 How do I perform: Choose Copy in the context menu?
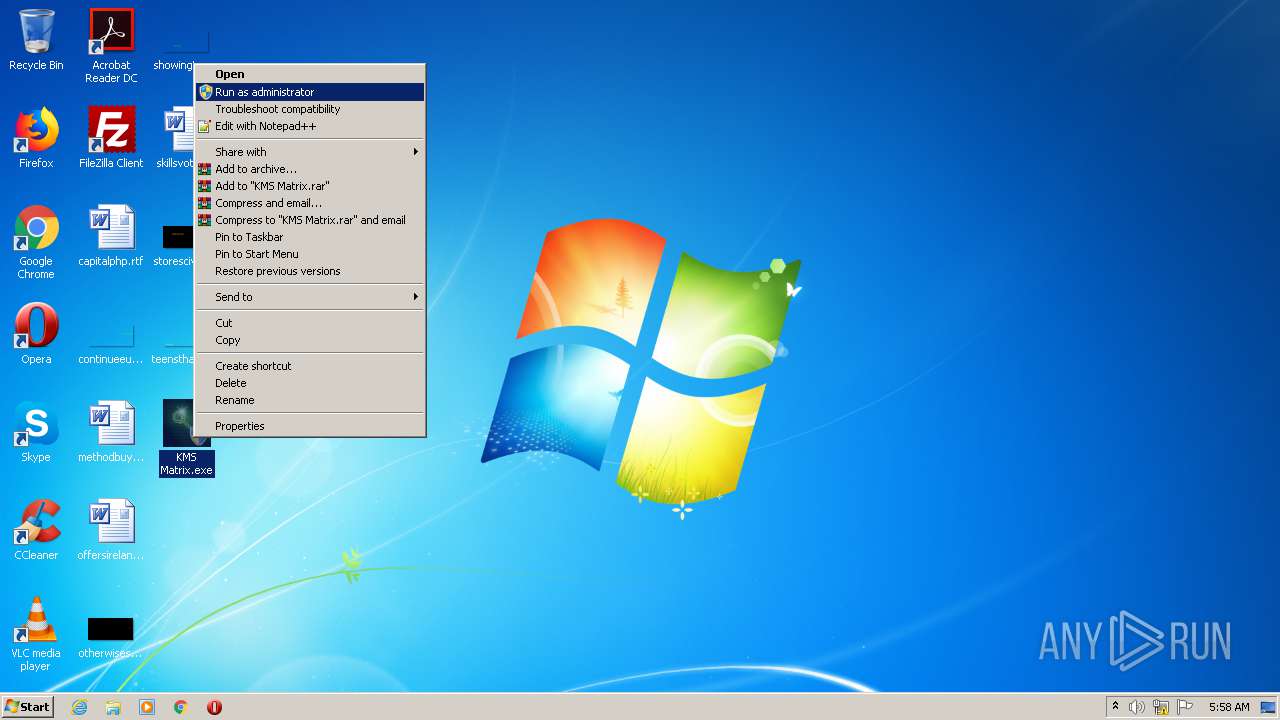pos(310,340)
